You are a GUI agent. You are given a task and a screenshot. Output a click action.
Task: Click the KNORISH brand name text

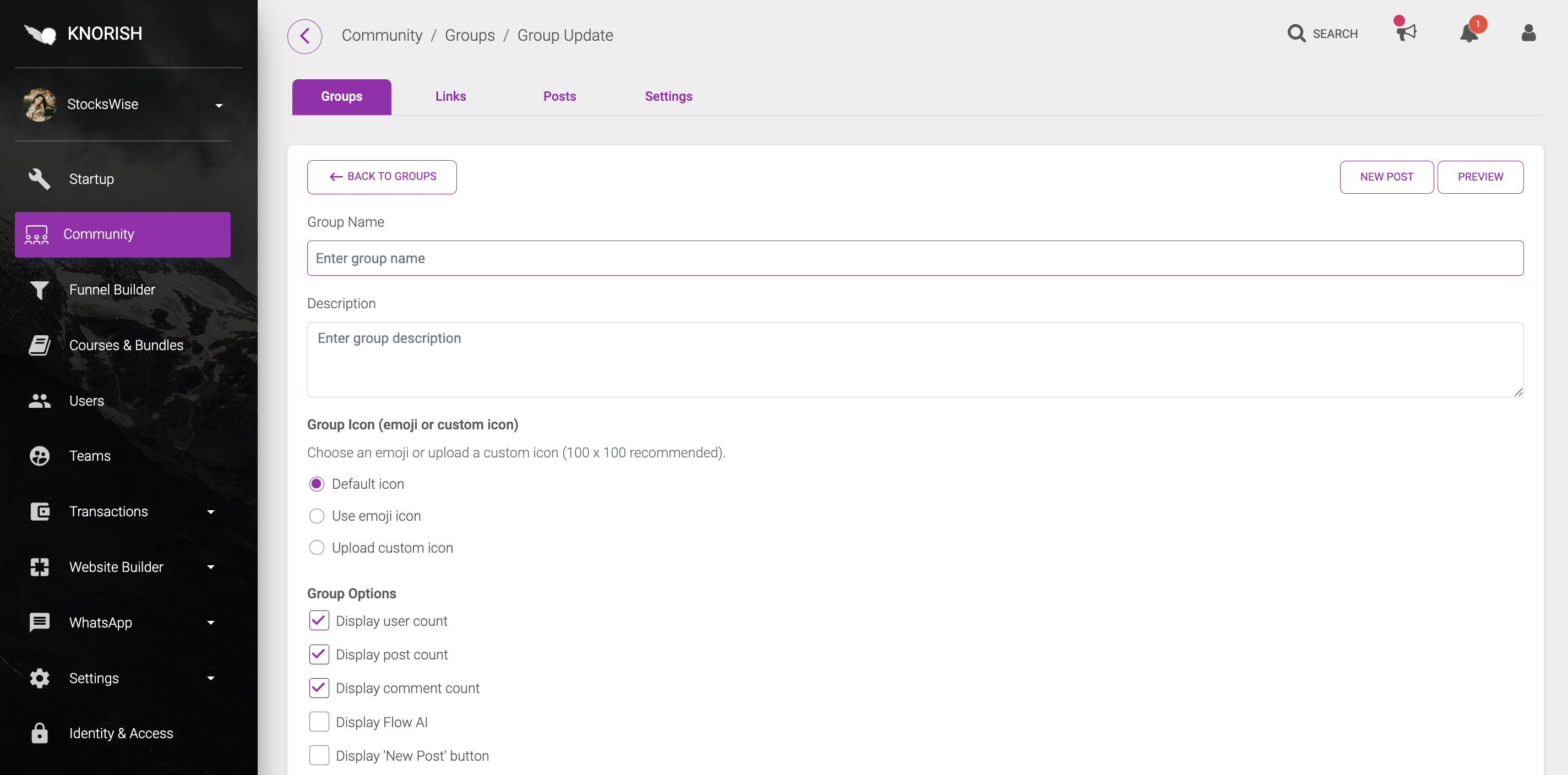(105, 34)
